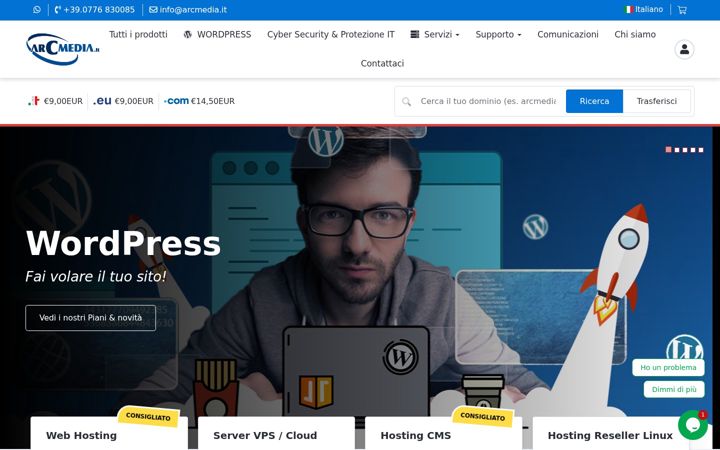Viewport: 720px width, 450px height.
Task: Click the Ricerca button
Action: tap(594, 101)
